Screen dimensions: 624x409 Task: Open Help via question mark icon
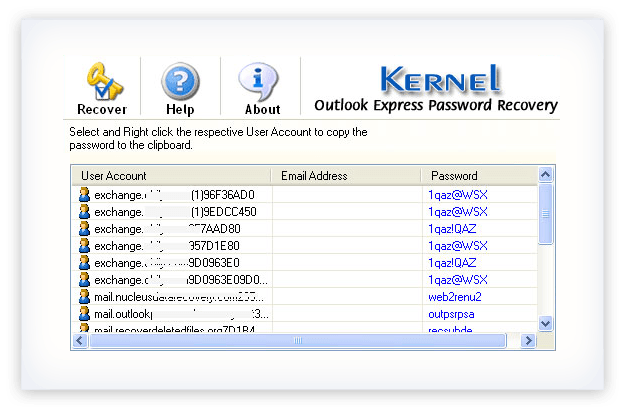180,82
